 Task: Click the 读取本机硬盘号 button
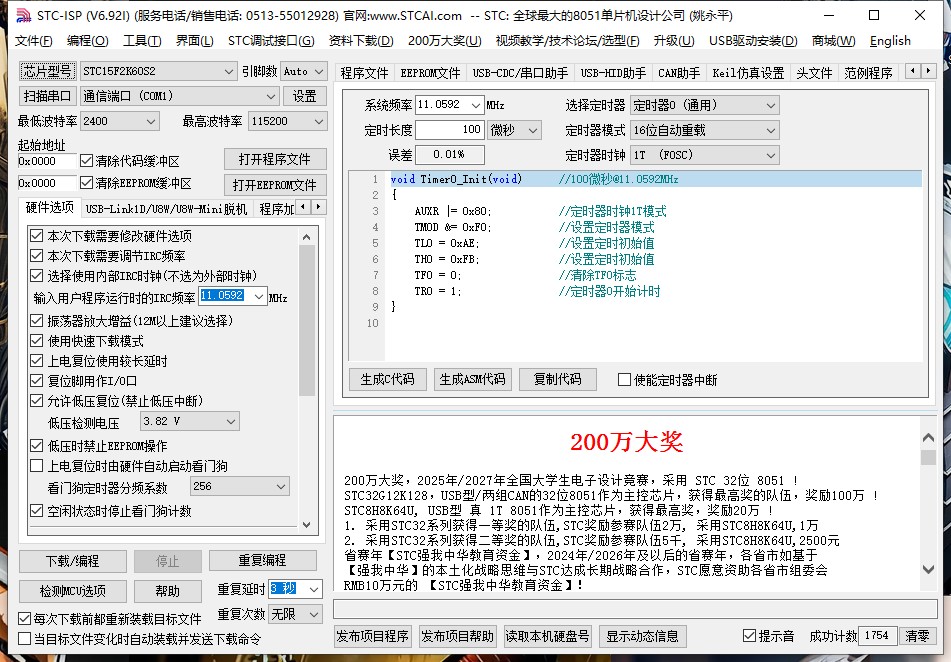(547, 636)
